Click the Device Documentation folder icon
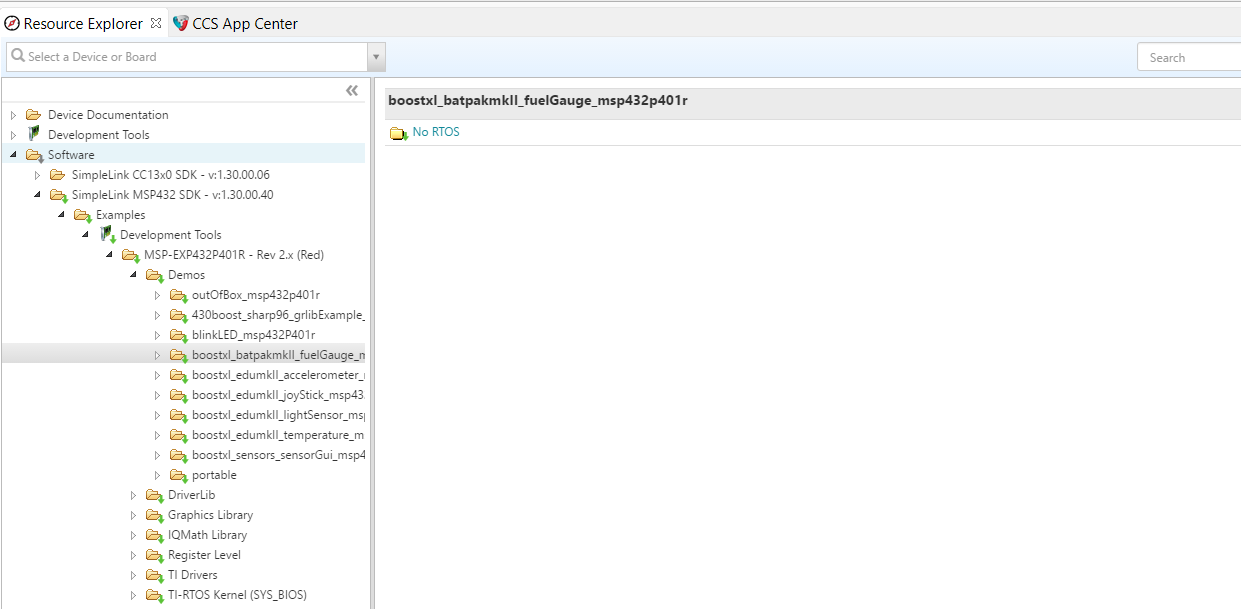1241x609 pixels. point(34,115)
